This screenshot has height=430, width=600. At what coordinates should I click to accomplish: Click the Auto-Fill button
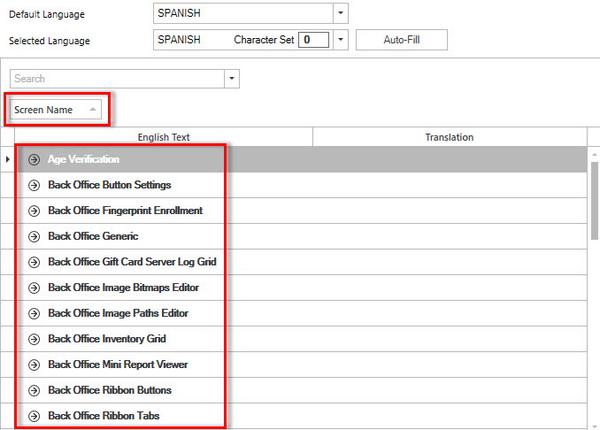(x=401, y=40)
